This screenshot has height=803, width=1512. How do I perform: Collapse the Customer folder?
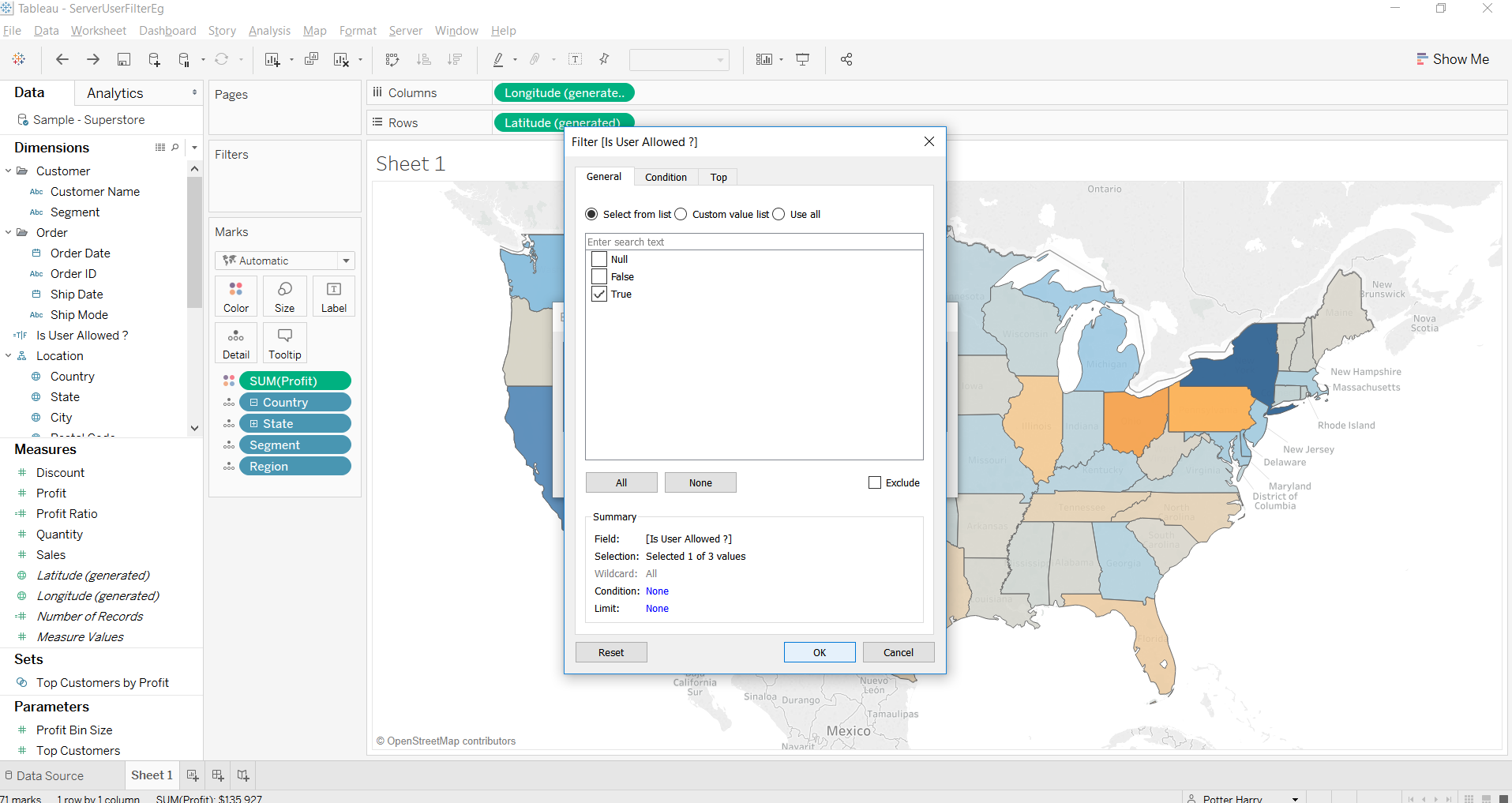[8, 171]
